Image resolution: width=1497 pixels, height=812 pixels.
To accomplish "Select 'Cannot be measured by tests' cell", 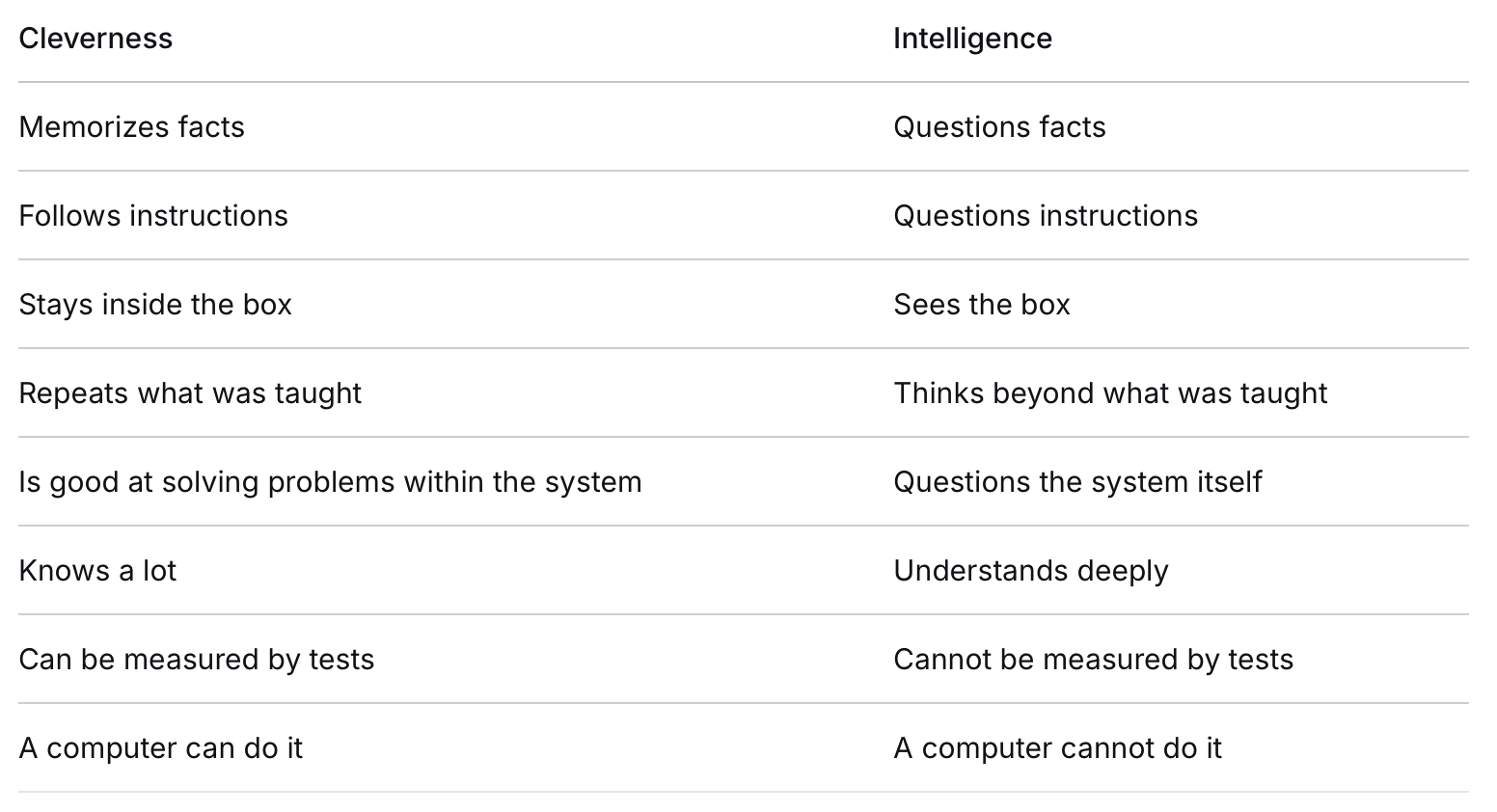I will click(1093, 660).
